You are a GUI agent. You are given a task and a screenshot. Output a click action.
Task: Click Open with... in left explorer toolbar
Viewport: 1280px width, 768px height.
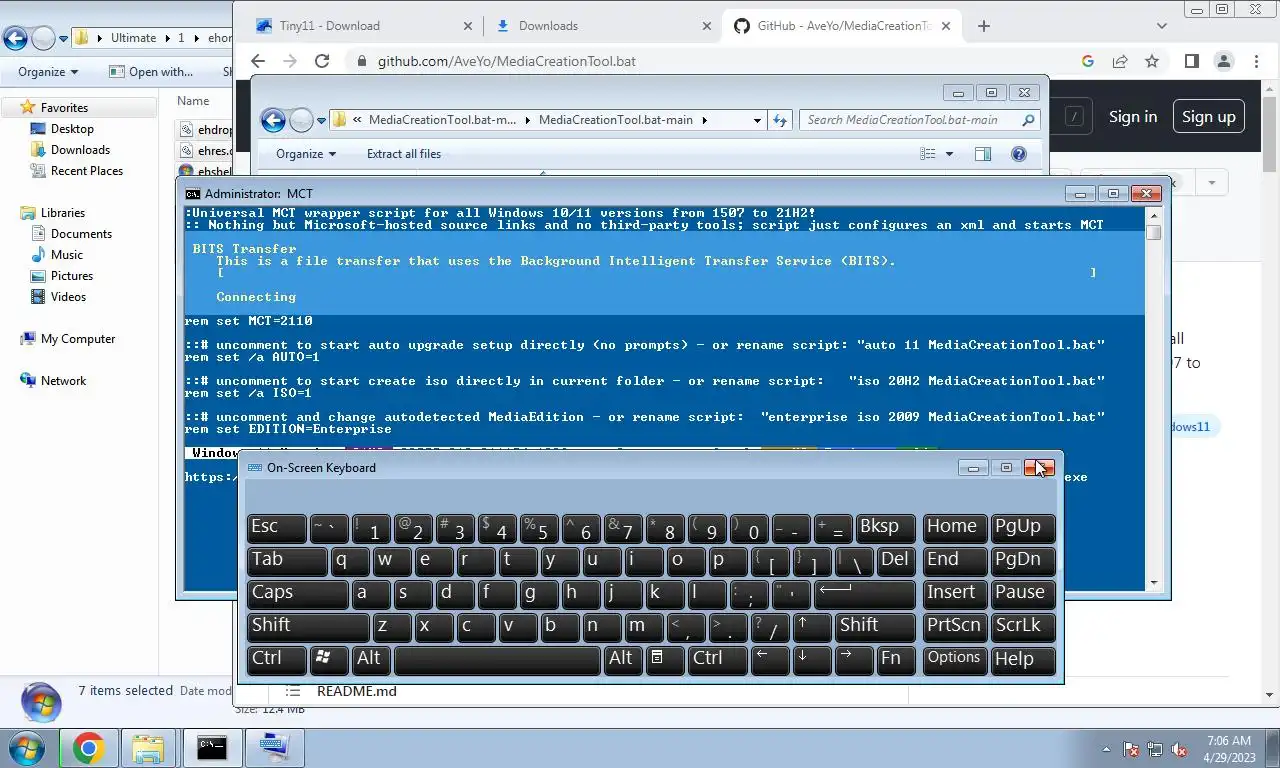tap(151, 72)
